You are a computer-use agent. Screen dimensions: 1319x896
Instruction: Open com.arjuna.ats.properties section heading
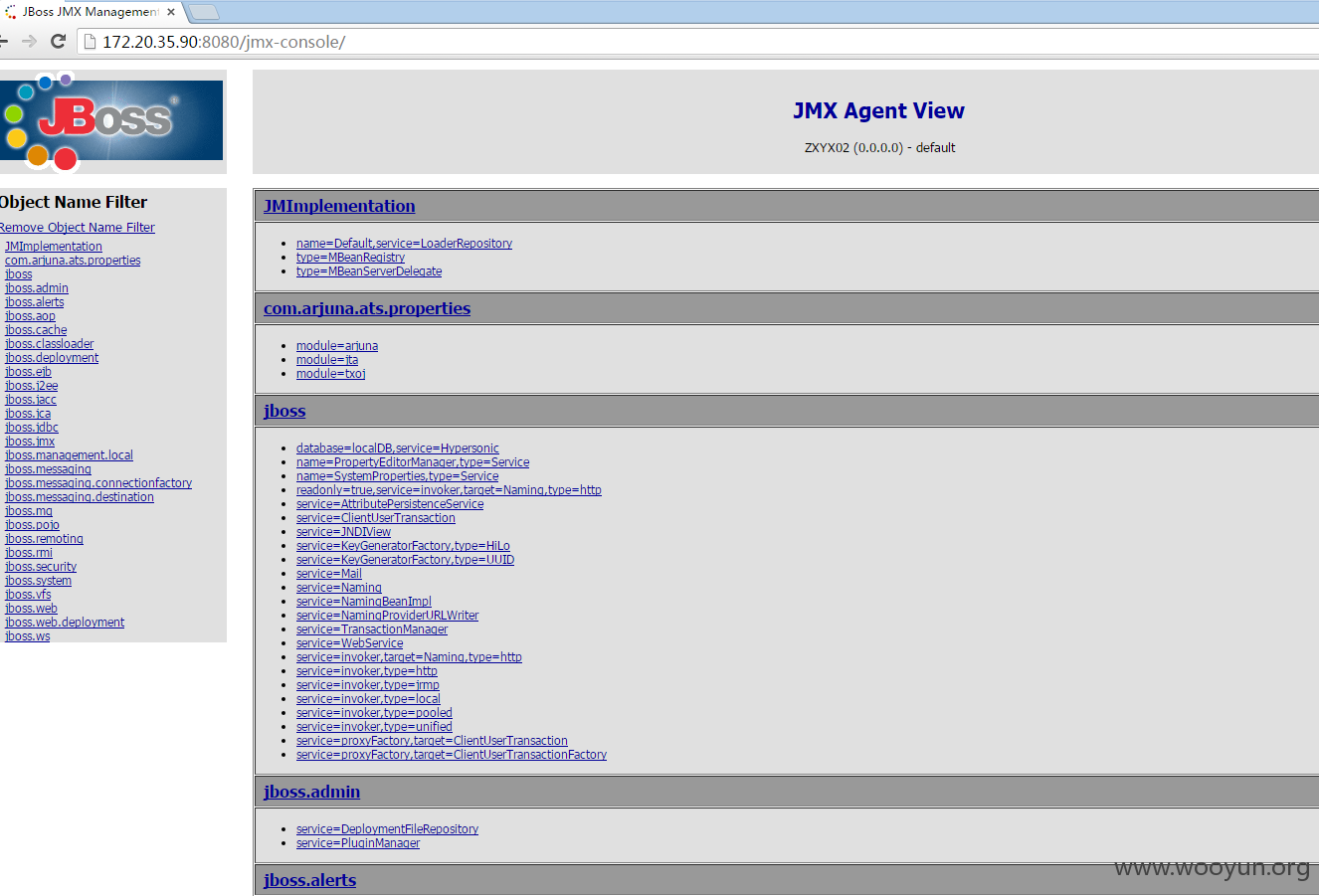367,308
